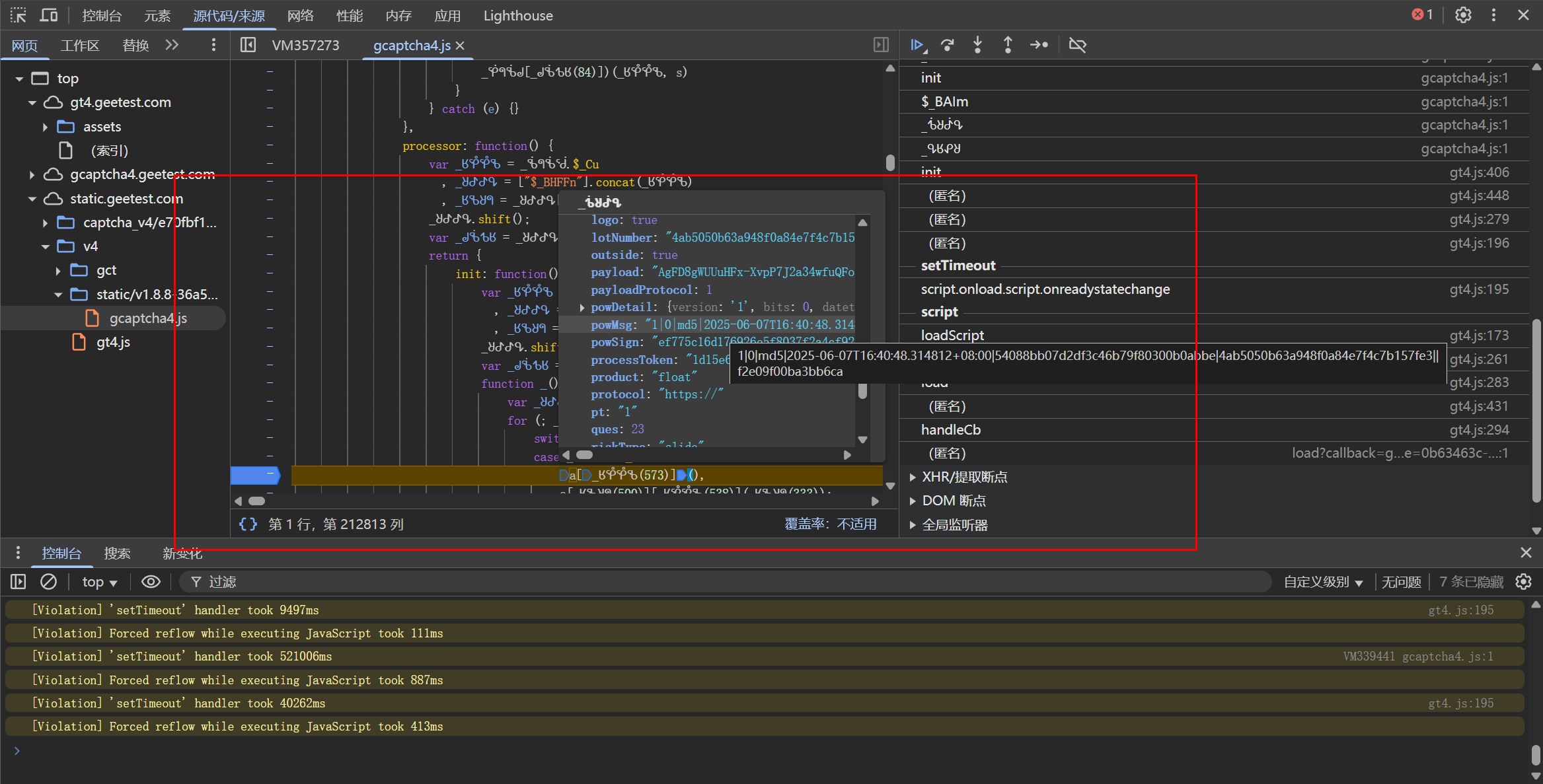This screenshot has height=784, width=1543.
Task: Open console settings gear
Action: pyautogui.click(x=1523, y=582)
